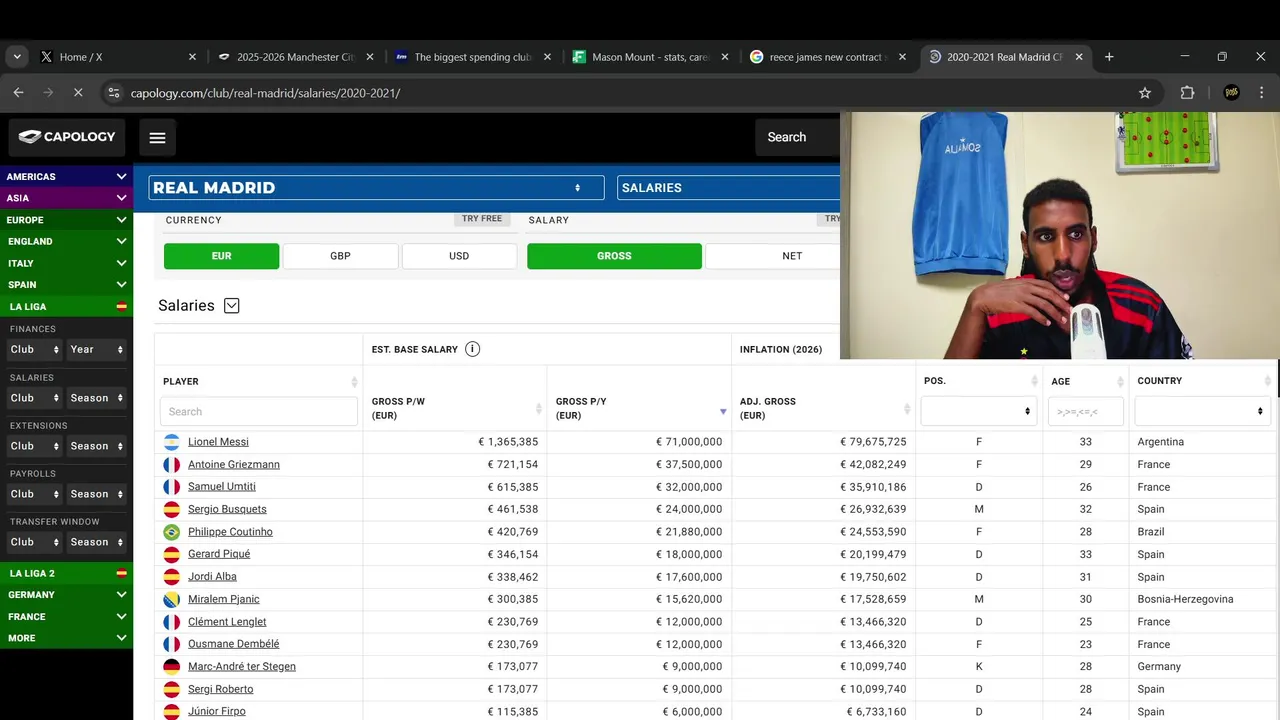Expand the France menu

(66, 617)
